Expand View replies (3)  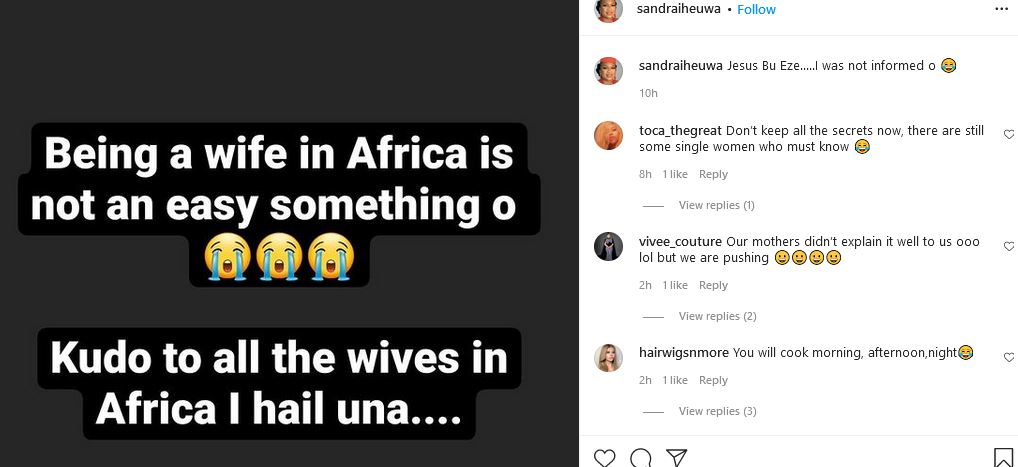(716, 411)
